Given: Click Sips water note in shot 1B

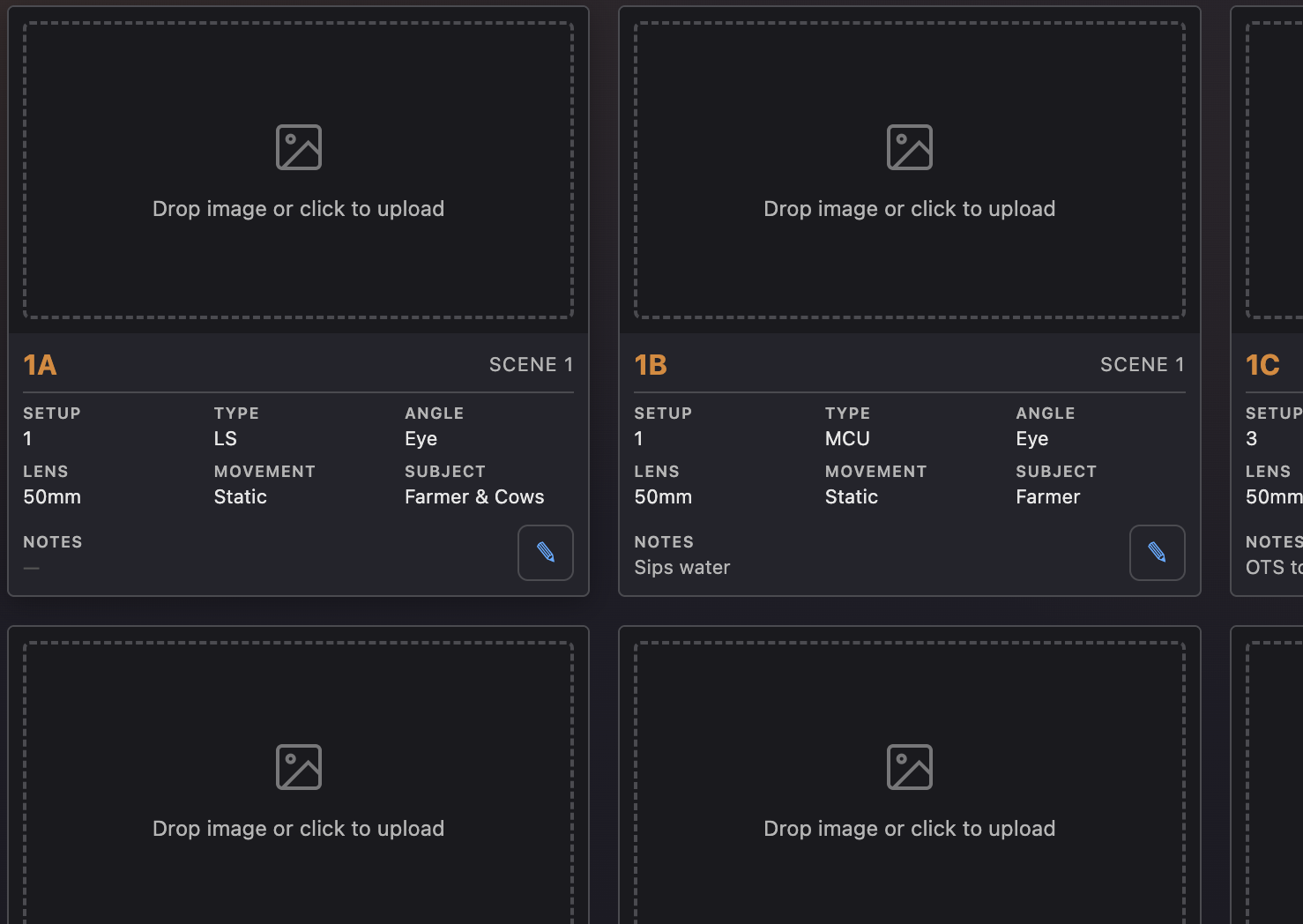Looking at the screenshot, I should pos(681,568).
